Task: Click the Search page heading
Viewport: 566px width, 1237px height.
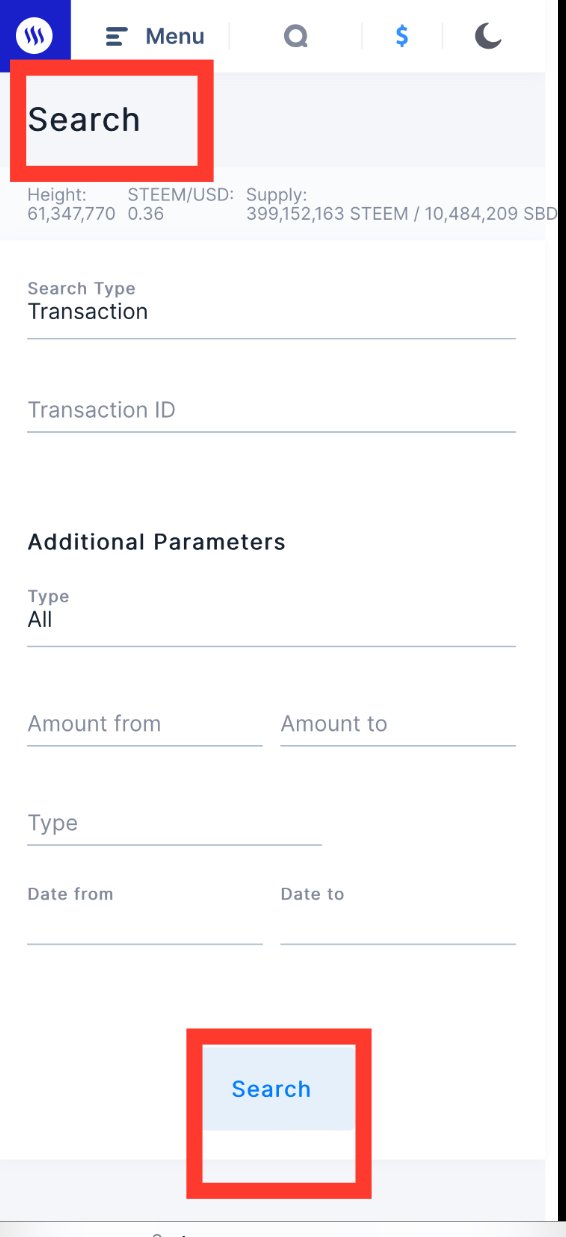Action: [84, 120]
